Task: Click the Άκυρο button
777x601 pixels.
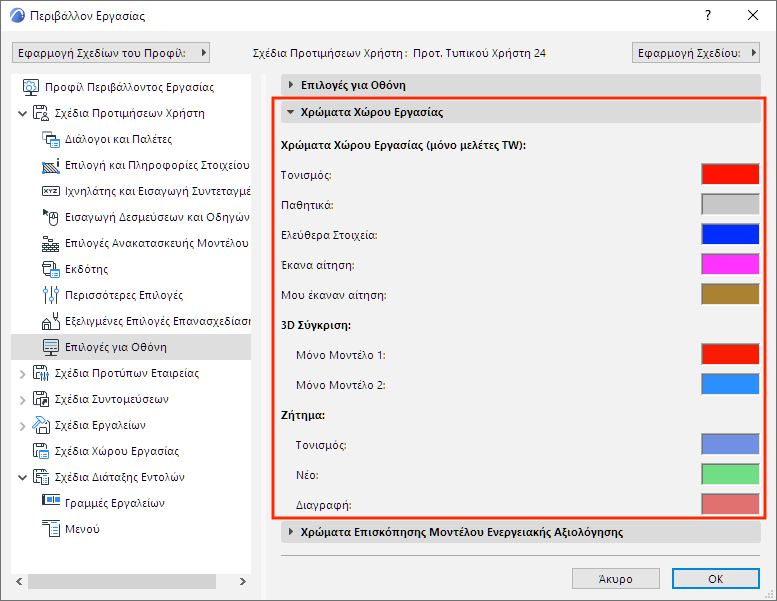Action: [615, 579]
